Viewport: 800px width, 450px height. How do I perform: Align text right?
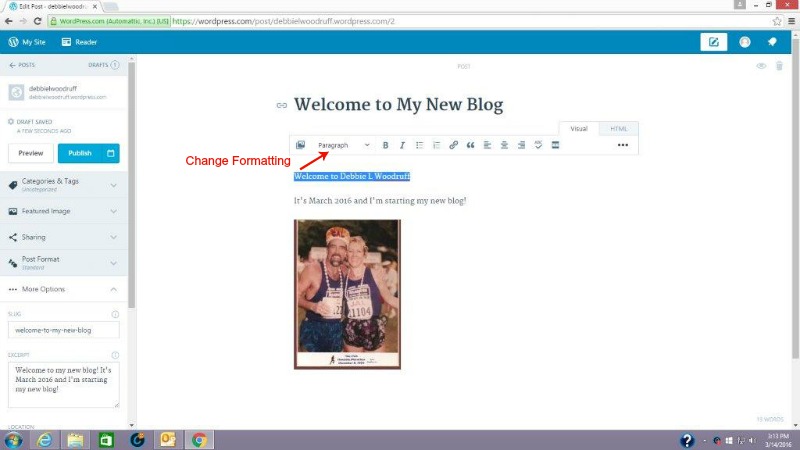(x=521, y=145)
